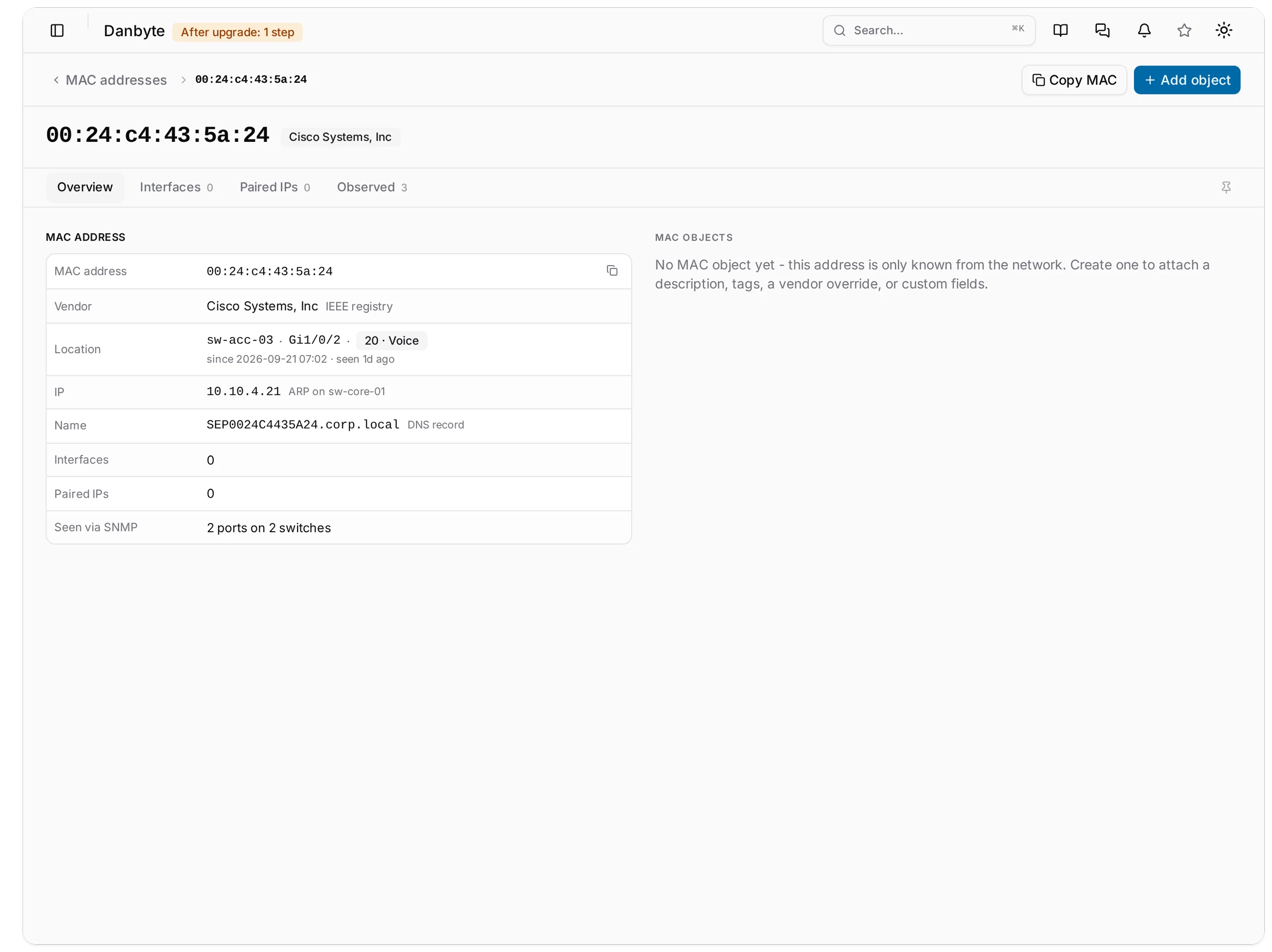Click the Danbyte app title

pyautogui.click(x=134, y=31)
